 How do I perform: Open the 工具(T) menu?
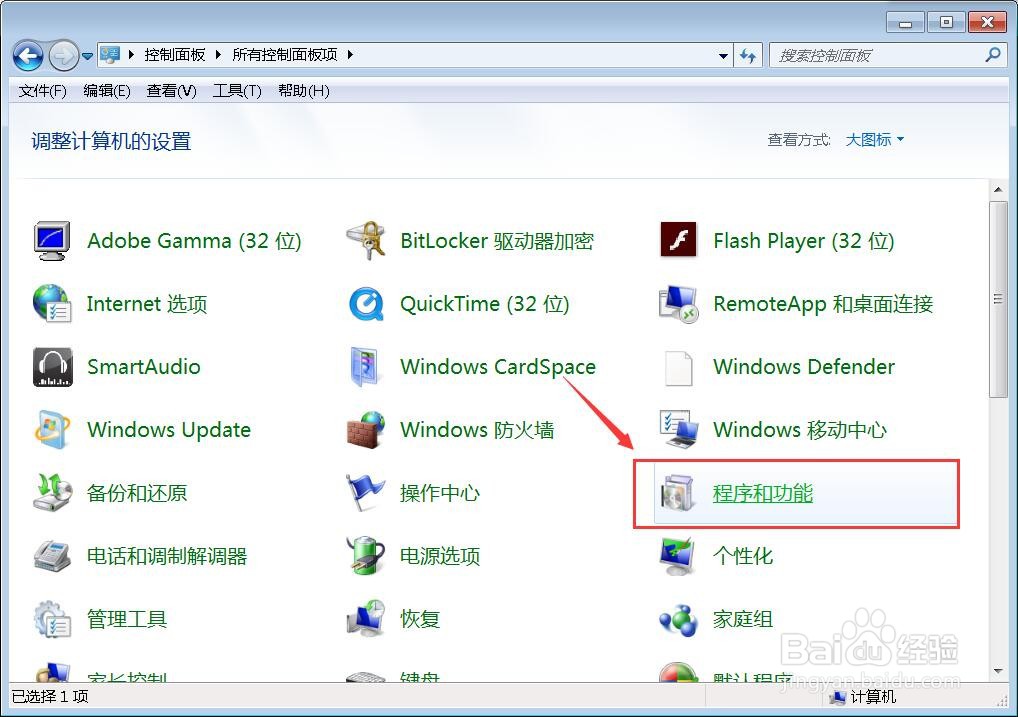click(x=237, y=91)
